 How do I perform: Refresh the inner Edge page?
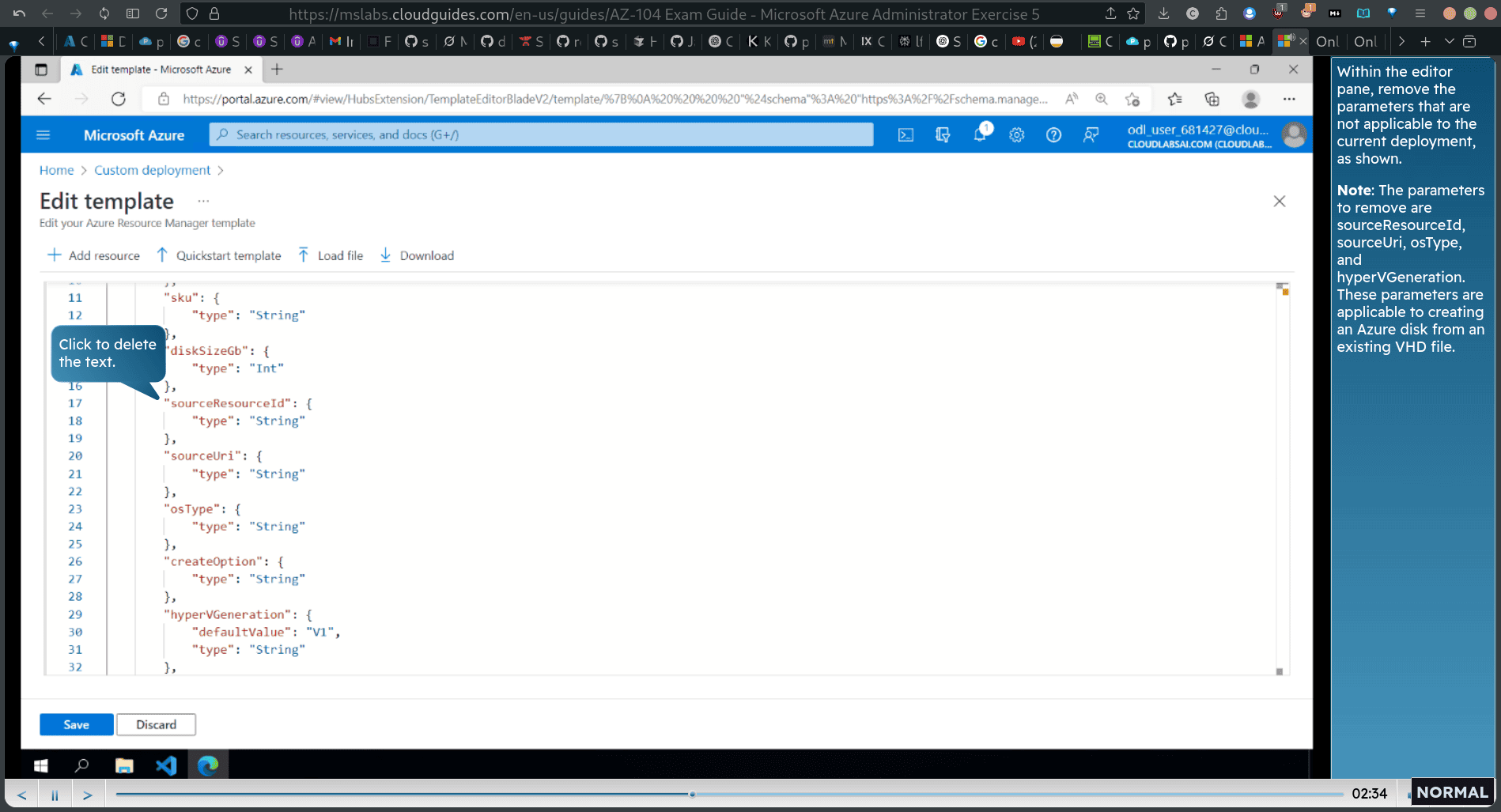coord(119,99)
